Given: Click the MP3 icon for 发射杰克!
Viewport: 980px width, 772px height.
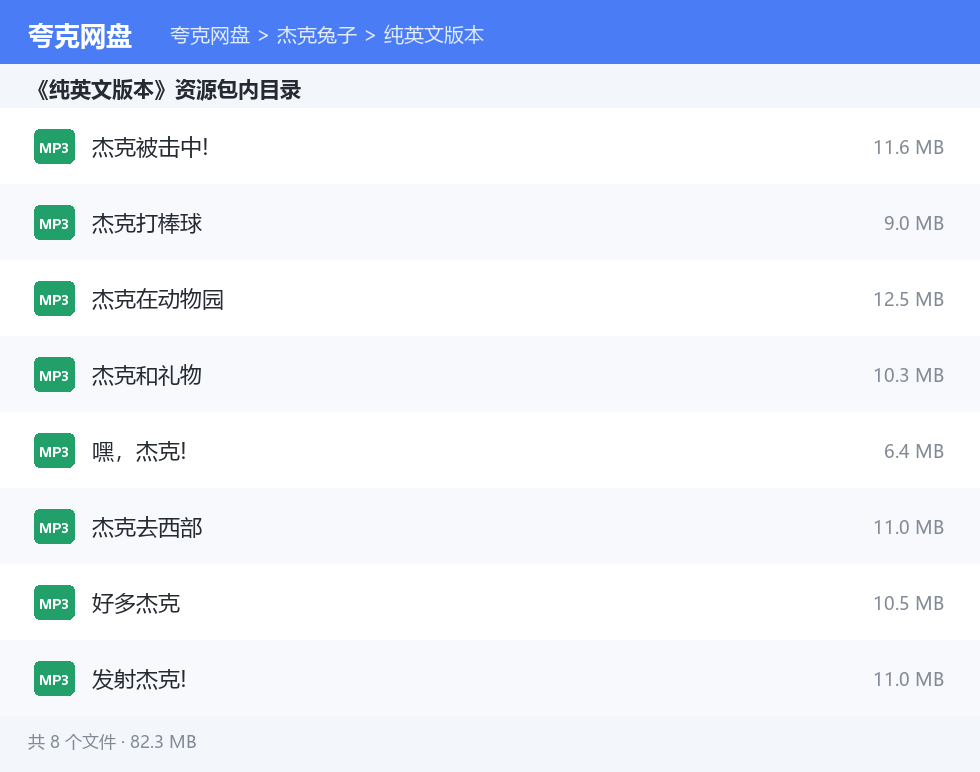Looking at the screenshot, I should click(54, 679).
